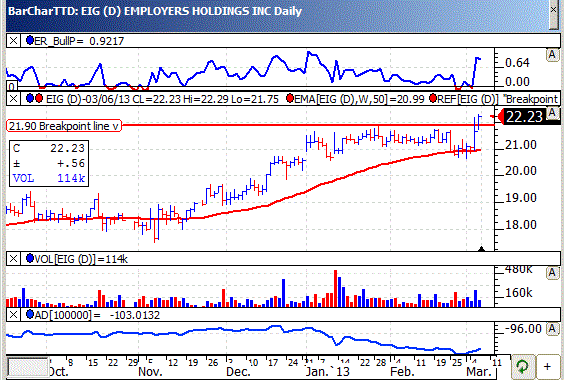Click the A autoscale button of the AD panel

[x=552, y=329]
